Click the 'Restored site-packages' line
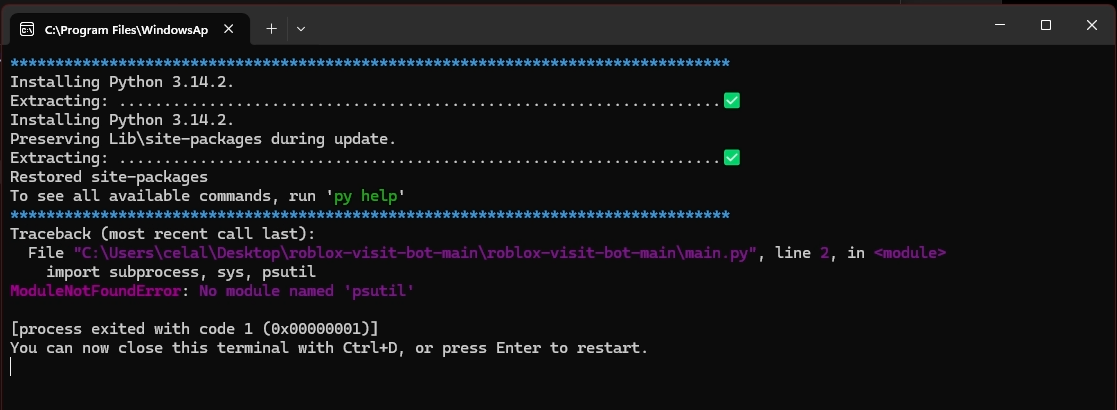This screenshot has height=410, width=1117. tap(109, 177)
